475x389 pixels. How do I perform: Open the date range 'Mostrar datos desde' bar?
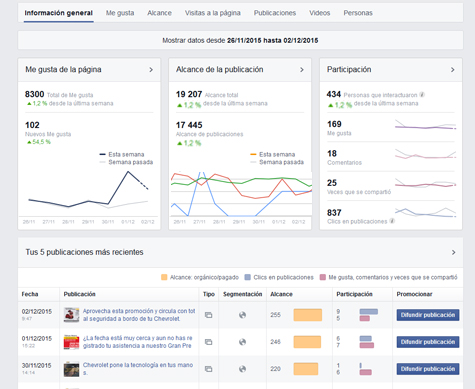240,40
